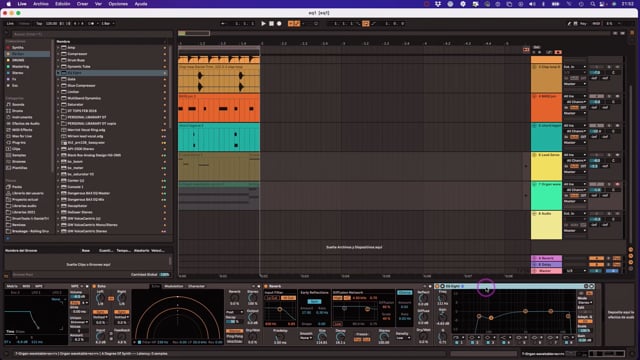Open Proyecto actual in Places
The height and width of the screenshot is (360, 640).
pyautogui.click(x=24, y=200)
